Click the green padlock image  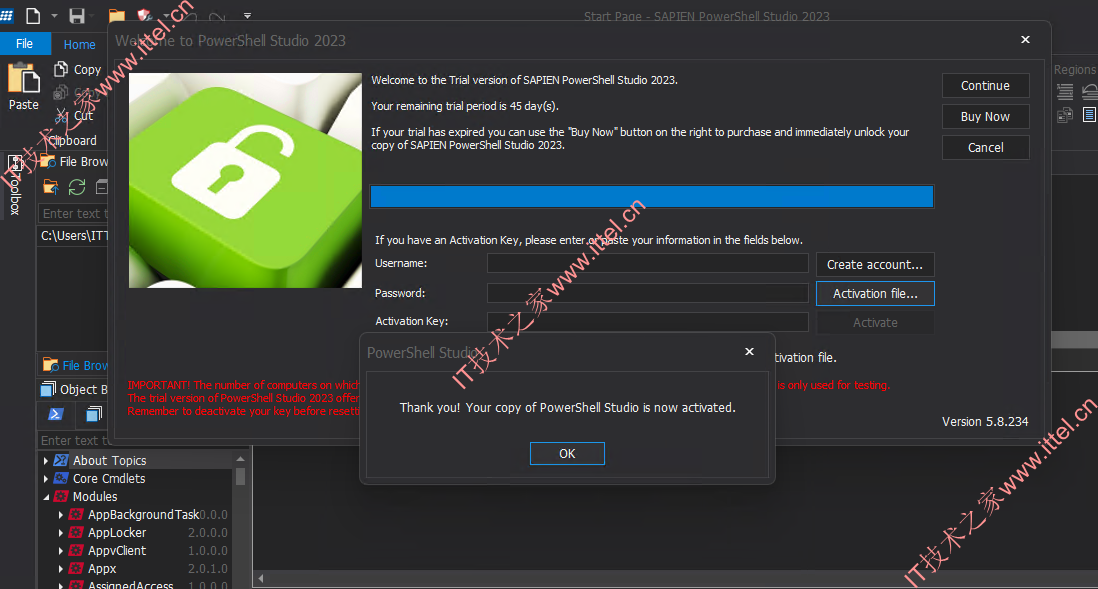pos(245,180)
